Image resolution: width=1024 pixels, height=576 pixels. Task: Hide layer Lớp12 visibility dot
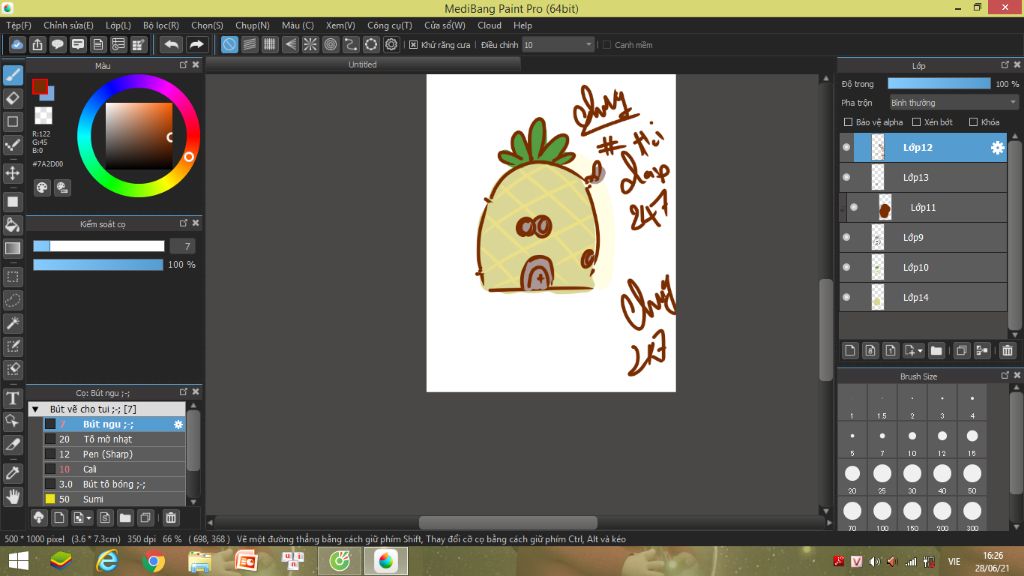846,148
